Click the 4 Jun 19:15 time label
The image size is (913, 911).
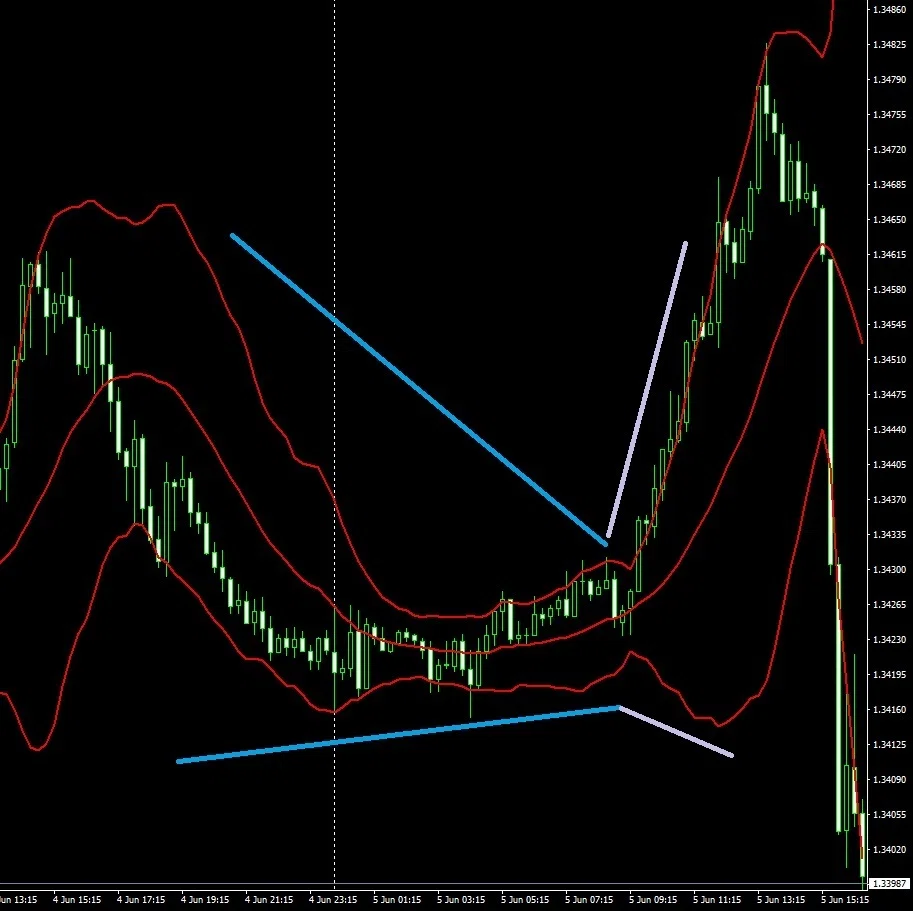pos(205,899)
